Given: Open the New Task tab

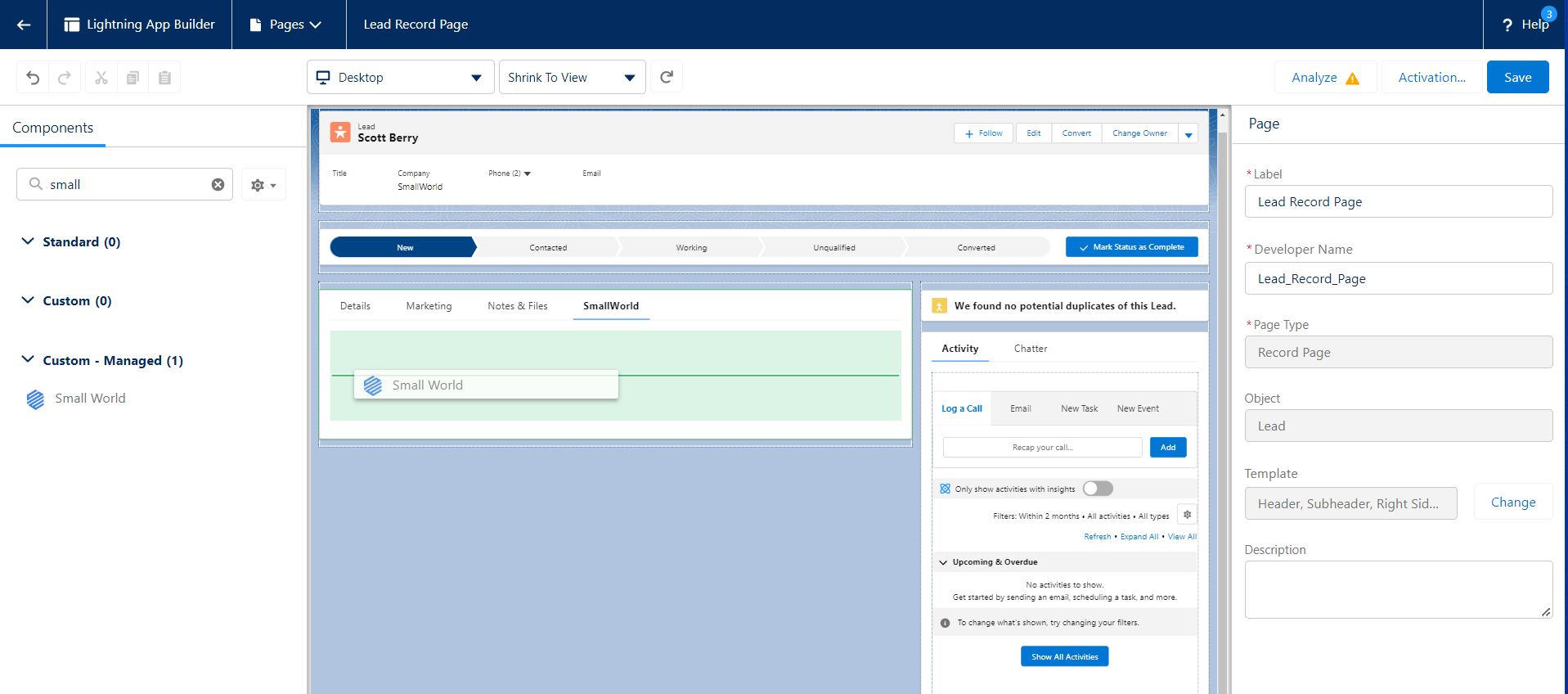Looking at the screenshot, I should (x=1080, y=408).
